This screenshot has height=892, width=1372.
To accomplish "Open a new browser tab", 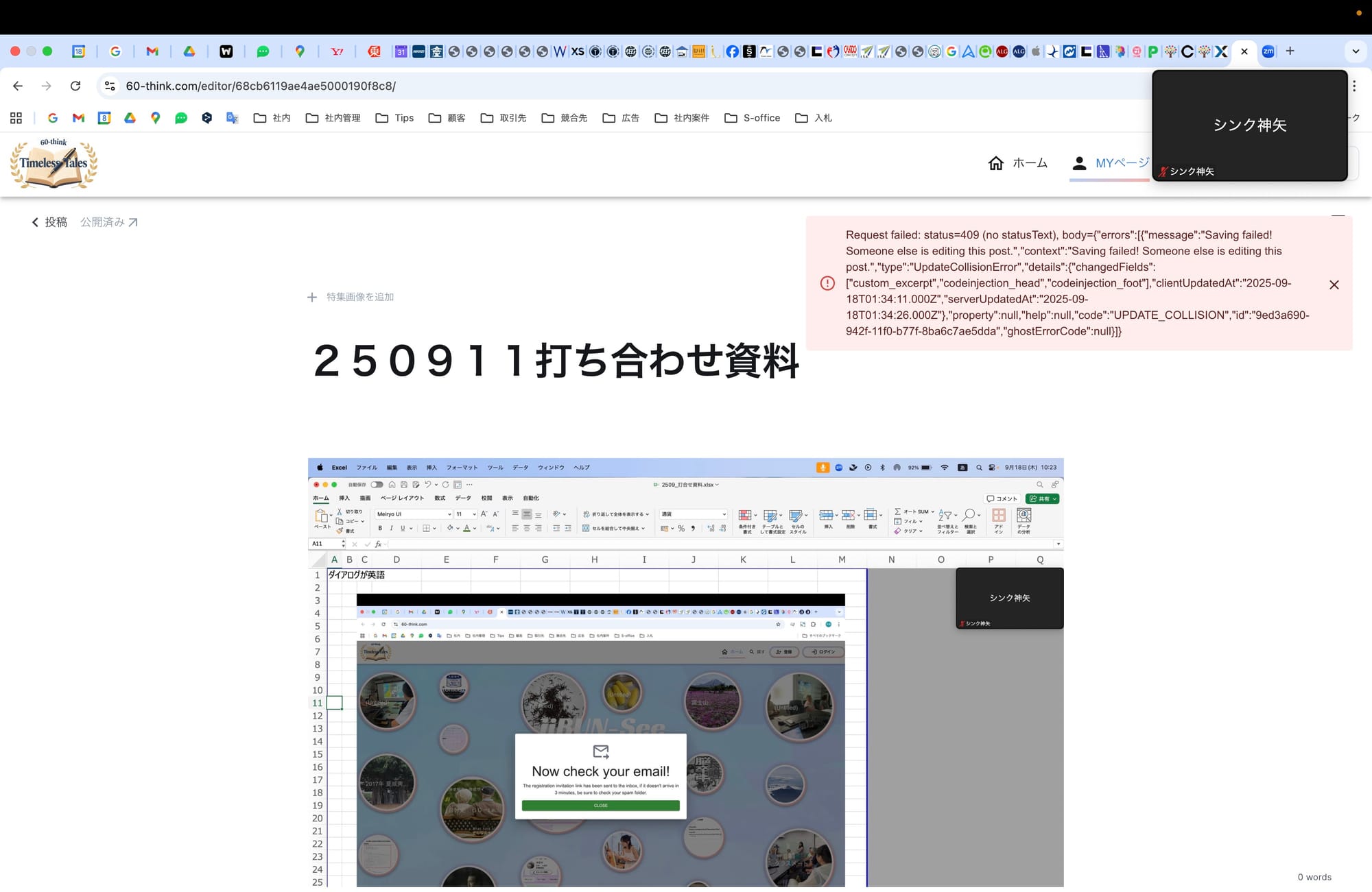I will tap(1290, 51).
